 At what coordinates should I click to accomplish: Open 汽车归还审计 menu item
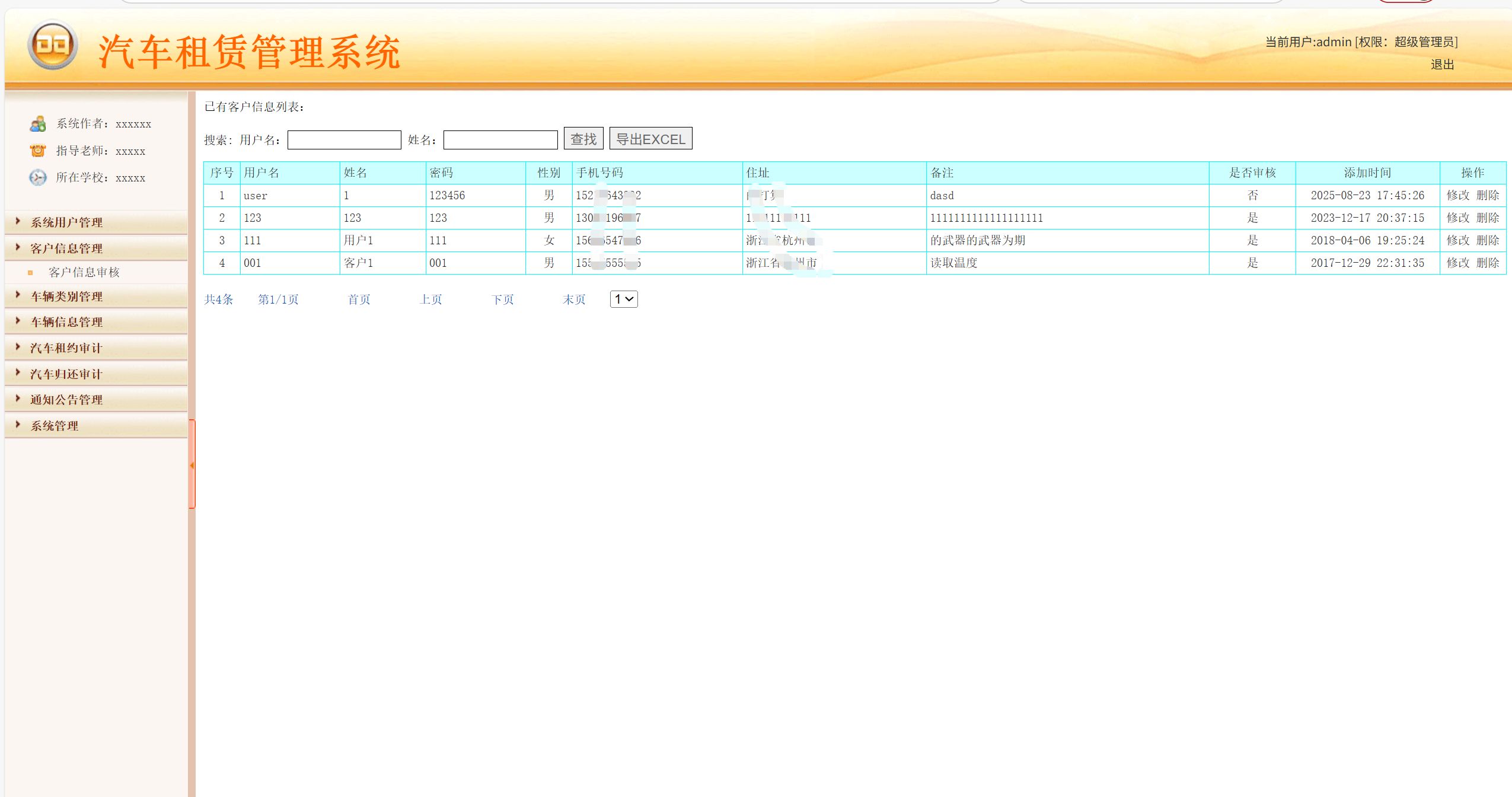click(66, 374)
